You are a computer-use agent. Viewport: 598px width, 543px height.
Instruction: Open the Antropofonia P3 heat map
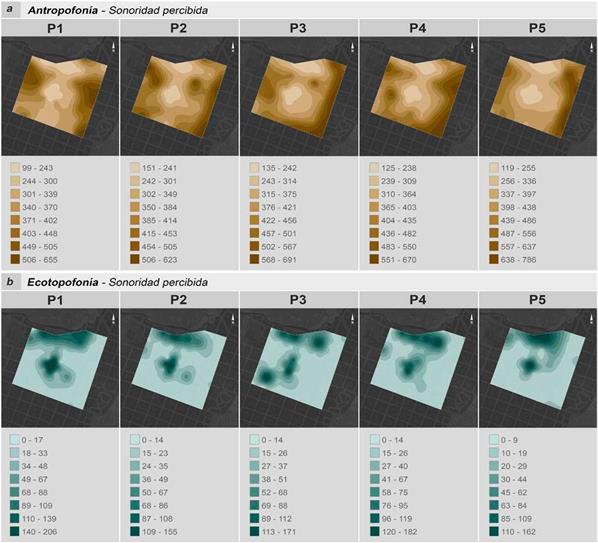click(299, 96)
